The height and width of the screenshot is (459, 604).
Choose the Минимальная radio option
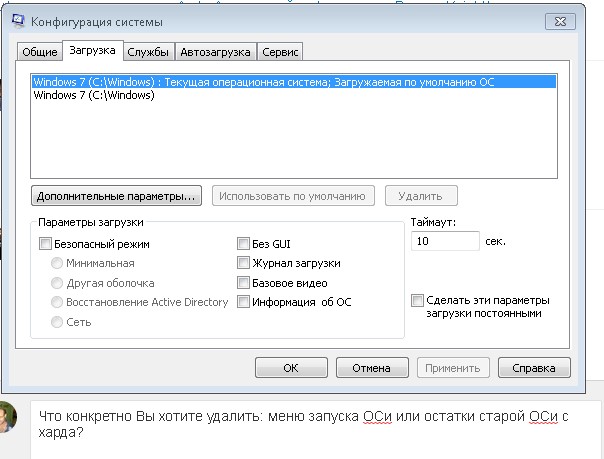click(57, 263)
